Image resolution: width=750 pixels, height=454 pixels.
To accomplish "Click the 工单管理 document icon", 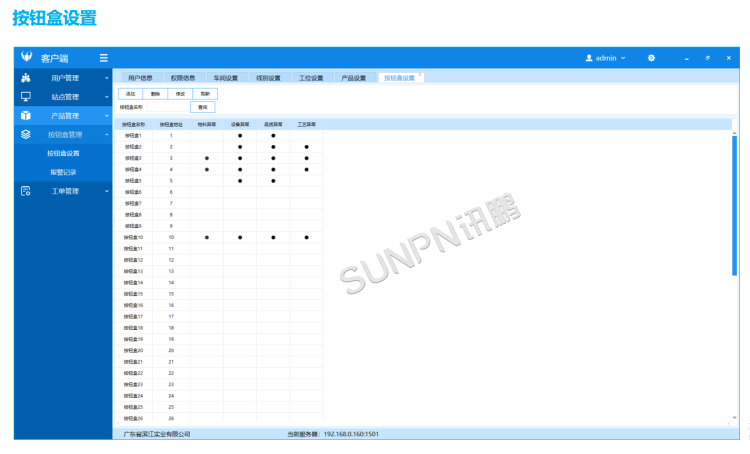I will click(x=26, y=190).
